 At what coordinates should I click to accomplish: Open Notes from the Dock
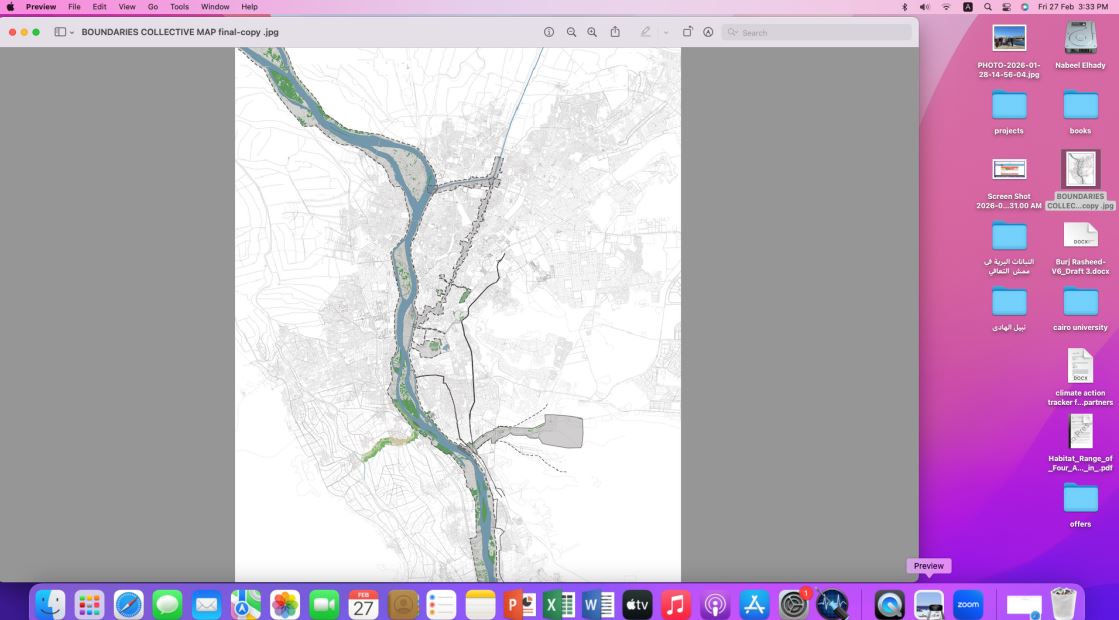[x=480, y=605]
